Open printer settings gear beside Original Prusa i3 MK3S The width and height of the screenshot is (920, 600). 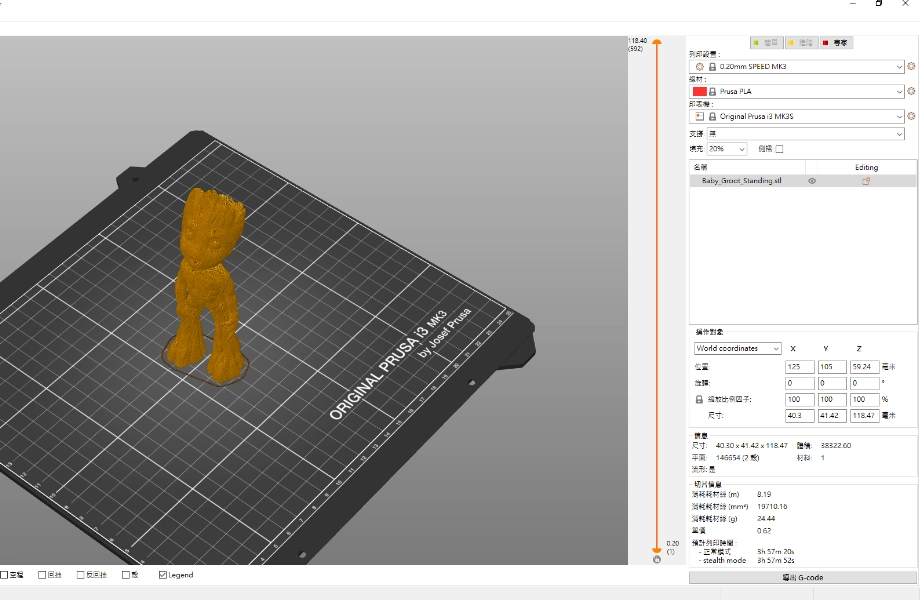click(911, 116)
